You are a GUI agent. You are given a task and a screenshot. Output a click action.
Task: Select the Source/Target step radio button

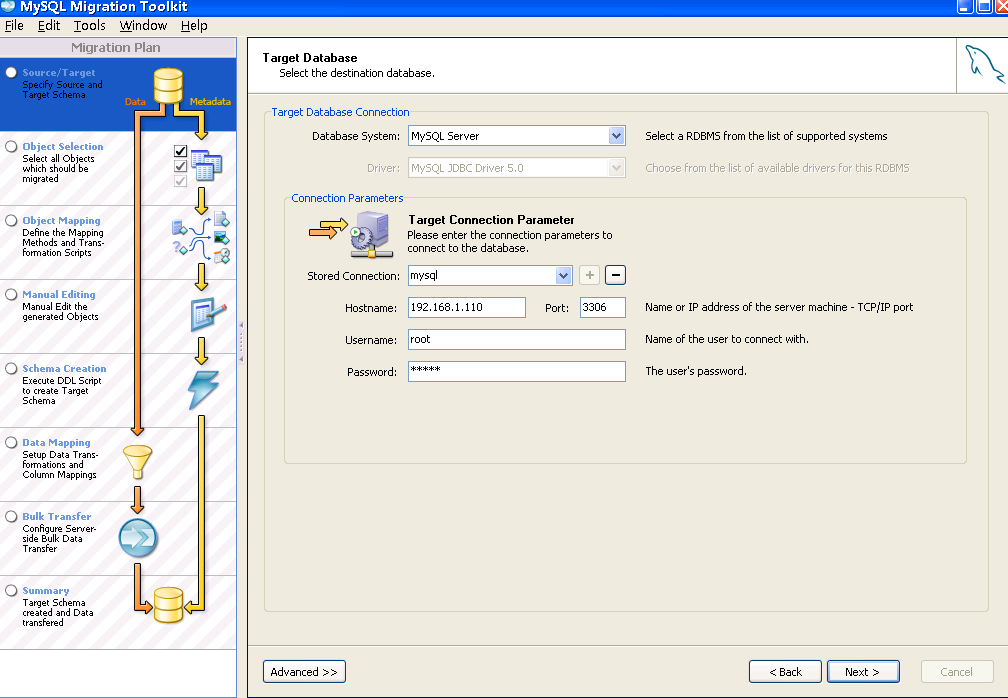[x=11, y=72]
